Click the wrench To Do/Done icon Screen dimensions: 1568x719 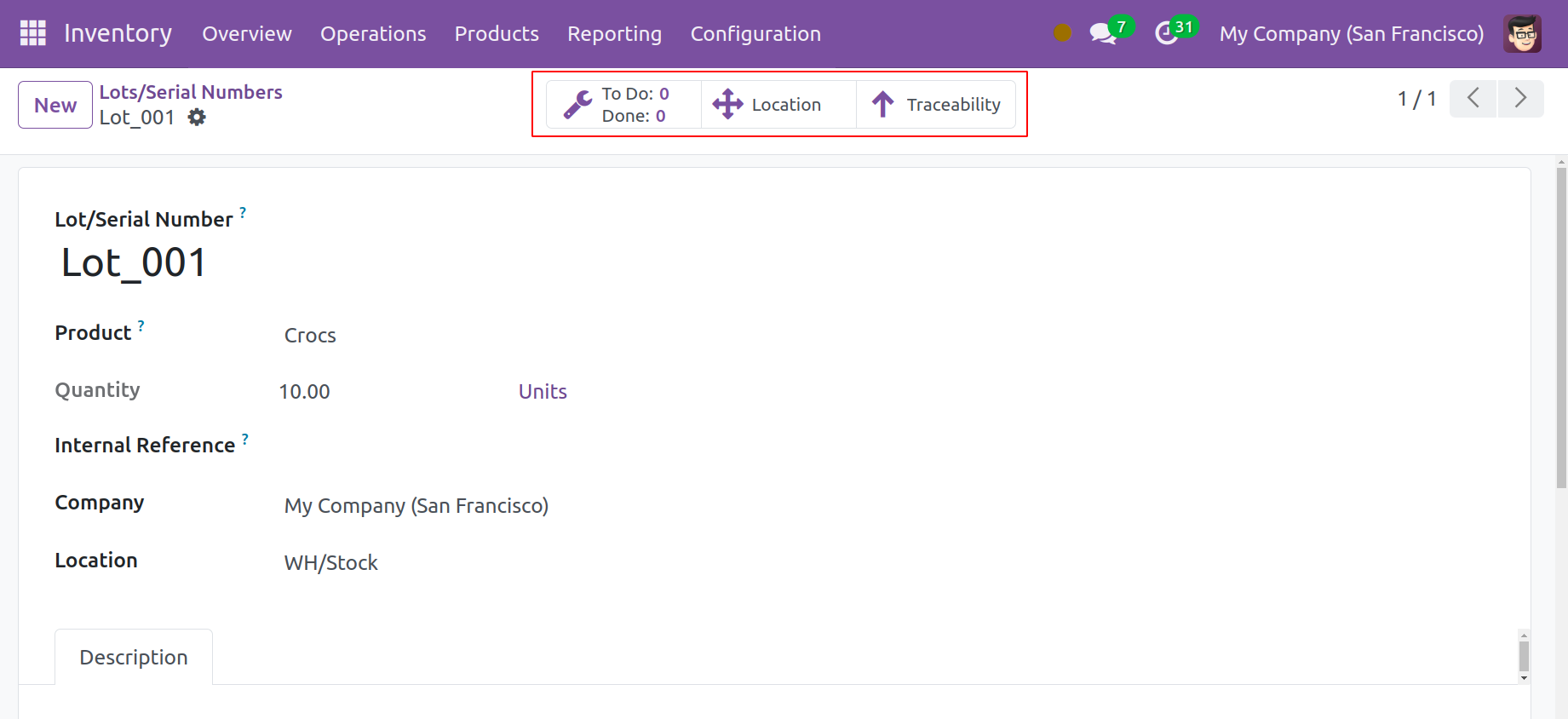577,105
